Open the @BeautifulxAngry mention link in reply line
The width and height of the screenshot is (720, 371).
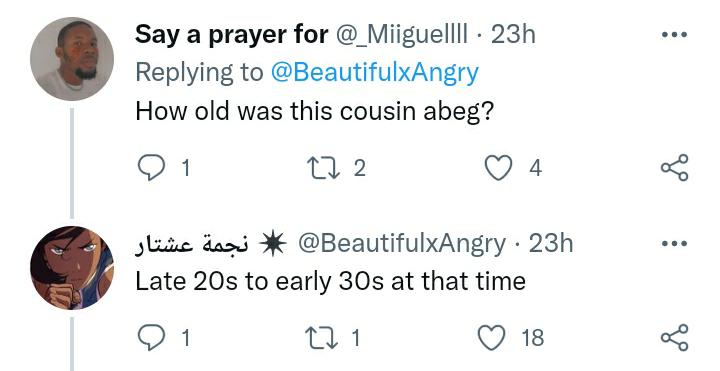tap(375, 73)
